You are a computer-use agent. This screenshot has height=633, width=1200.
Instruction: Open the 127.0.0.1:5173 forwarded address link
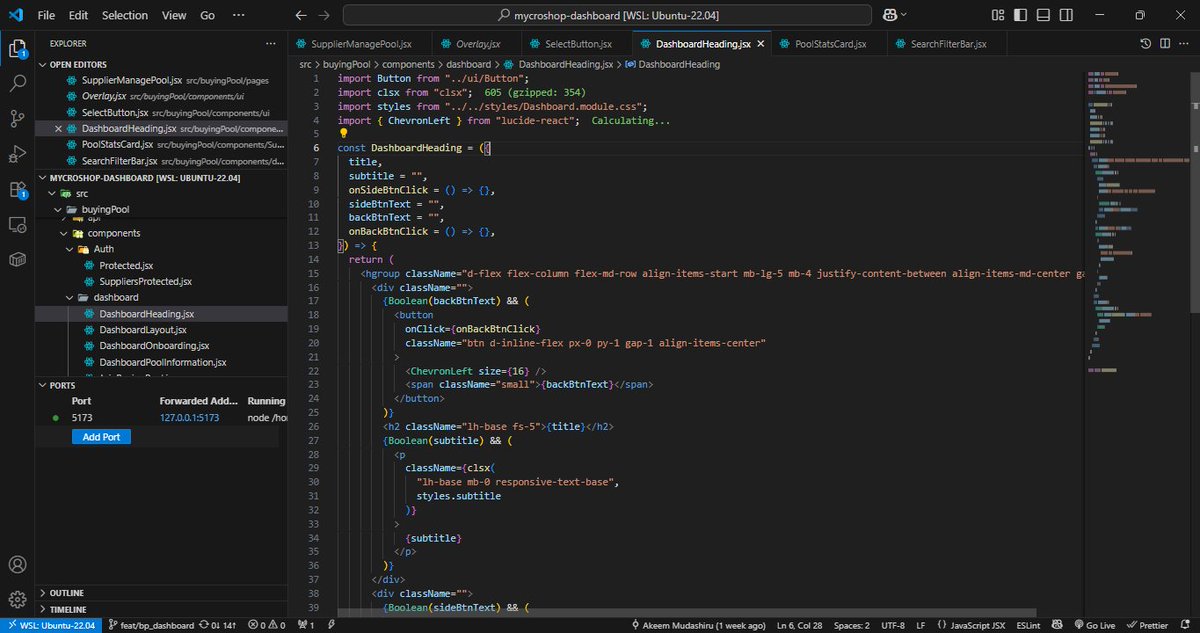(x=189, y=418)
